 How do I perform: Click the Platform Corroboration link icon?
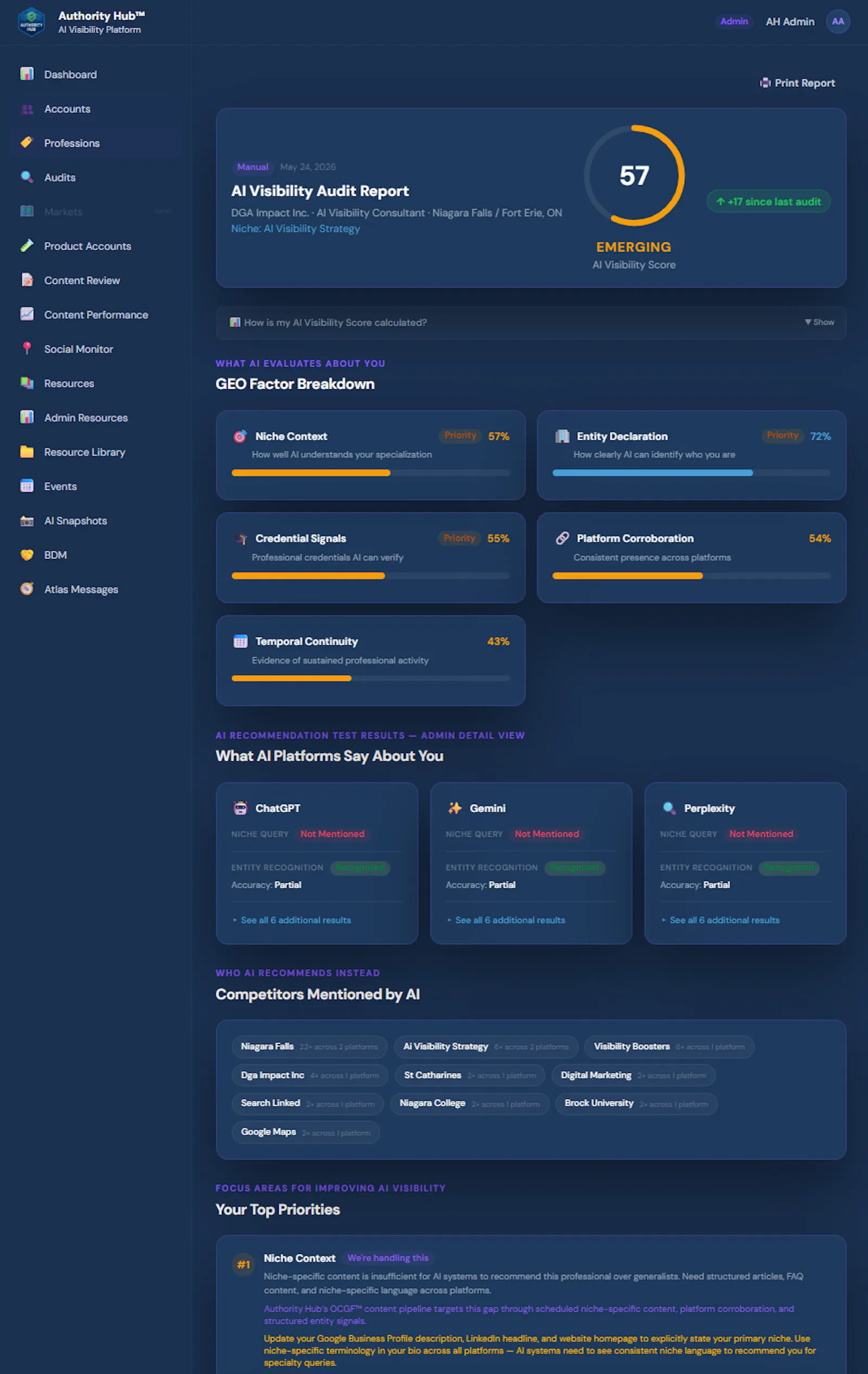pyautogui.click(x=563, y=538)
